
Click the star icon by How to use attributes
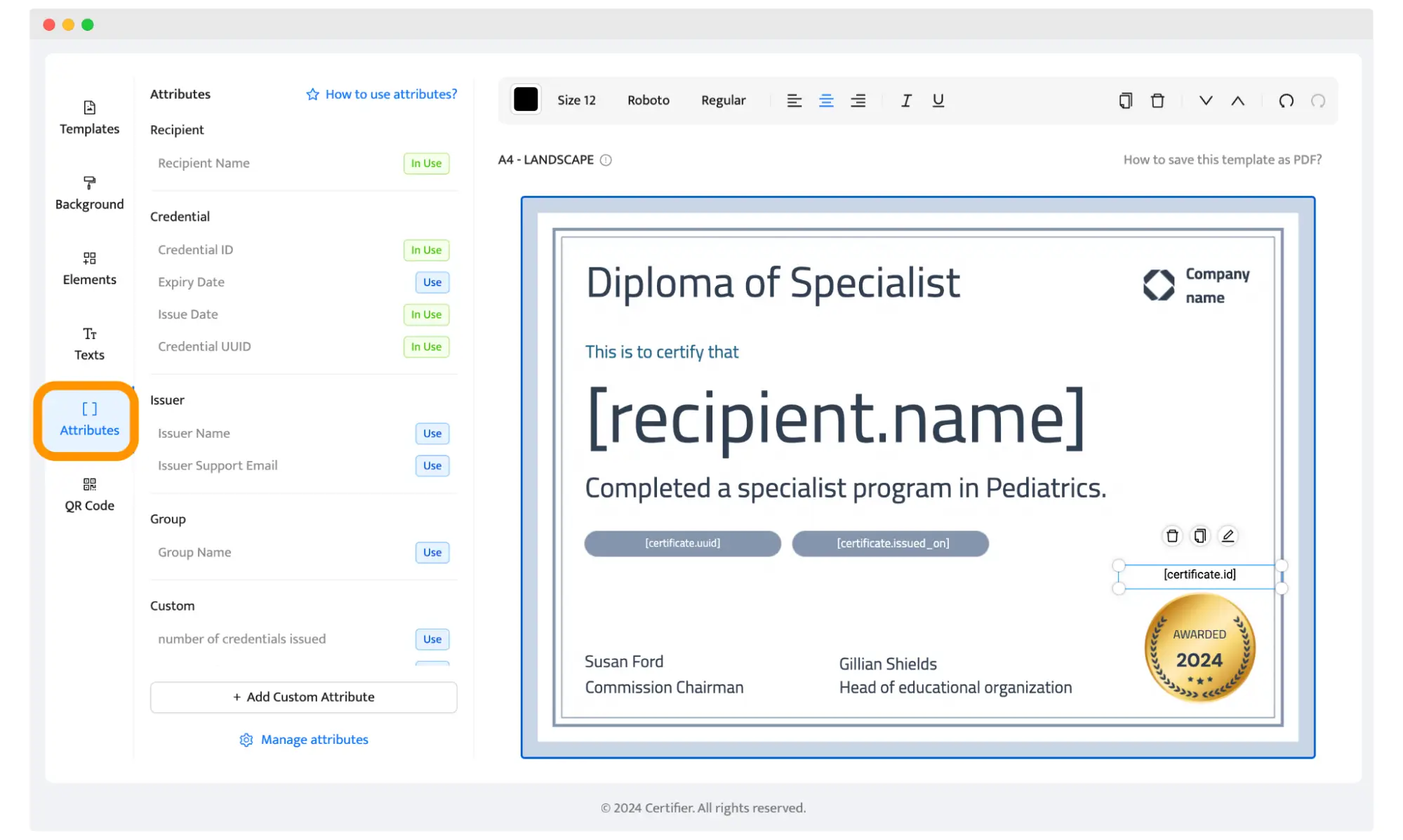pyautogui.click(x=312, y=94)
